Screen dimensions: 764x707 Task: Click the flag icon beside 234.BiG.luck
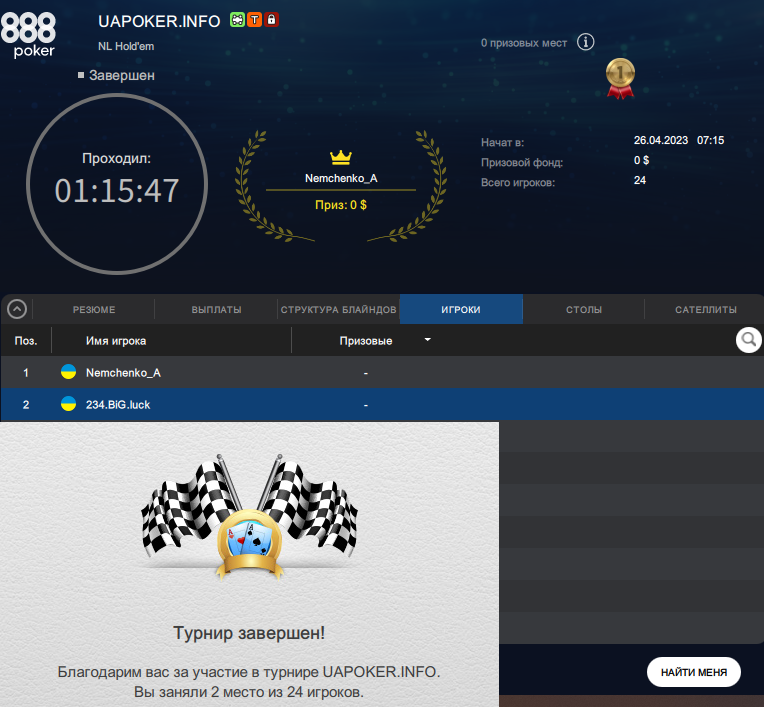pos(68,404)
